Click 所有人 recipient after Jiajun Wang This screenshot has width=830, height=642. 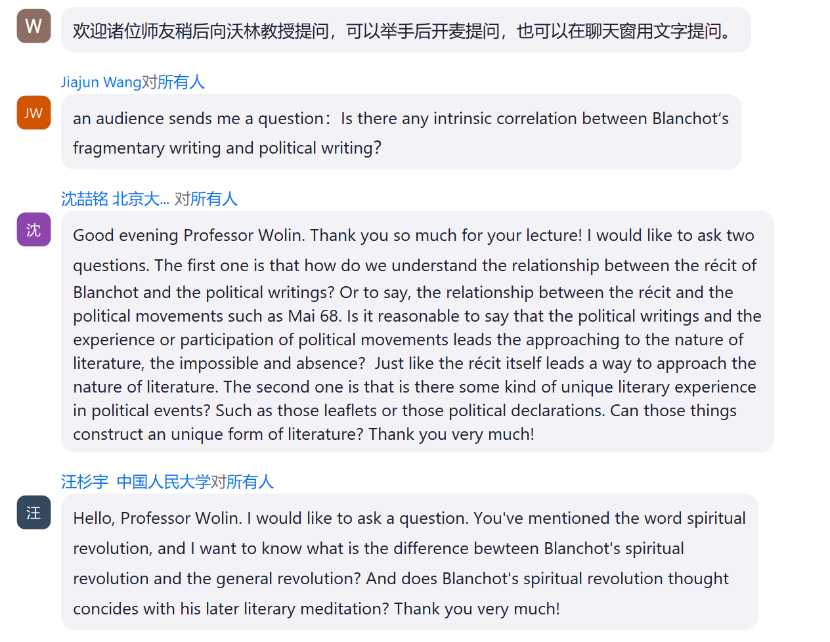181,82
